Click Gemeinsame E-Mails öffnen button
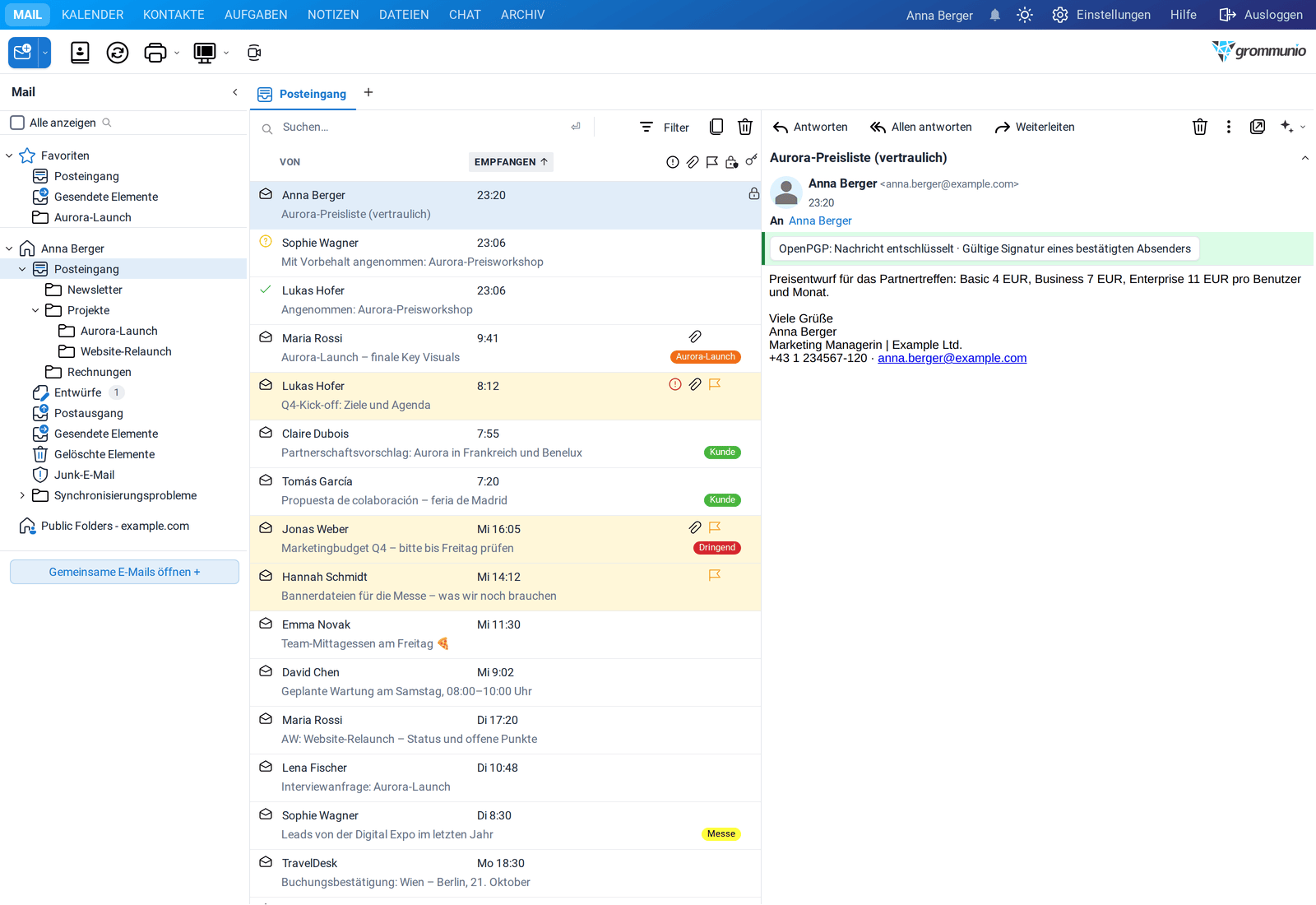Viewport: 1316px width, 905px height. tap(124, 572)
